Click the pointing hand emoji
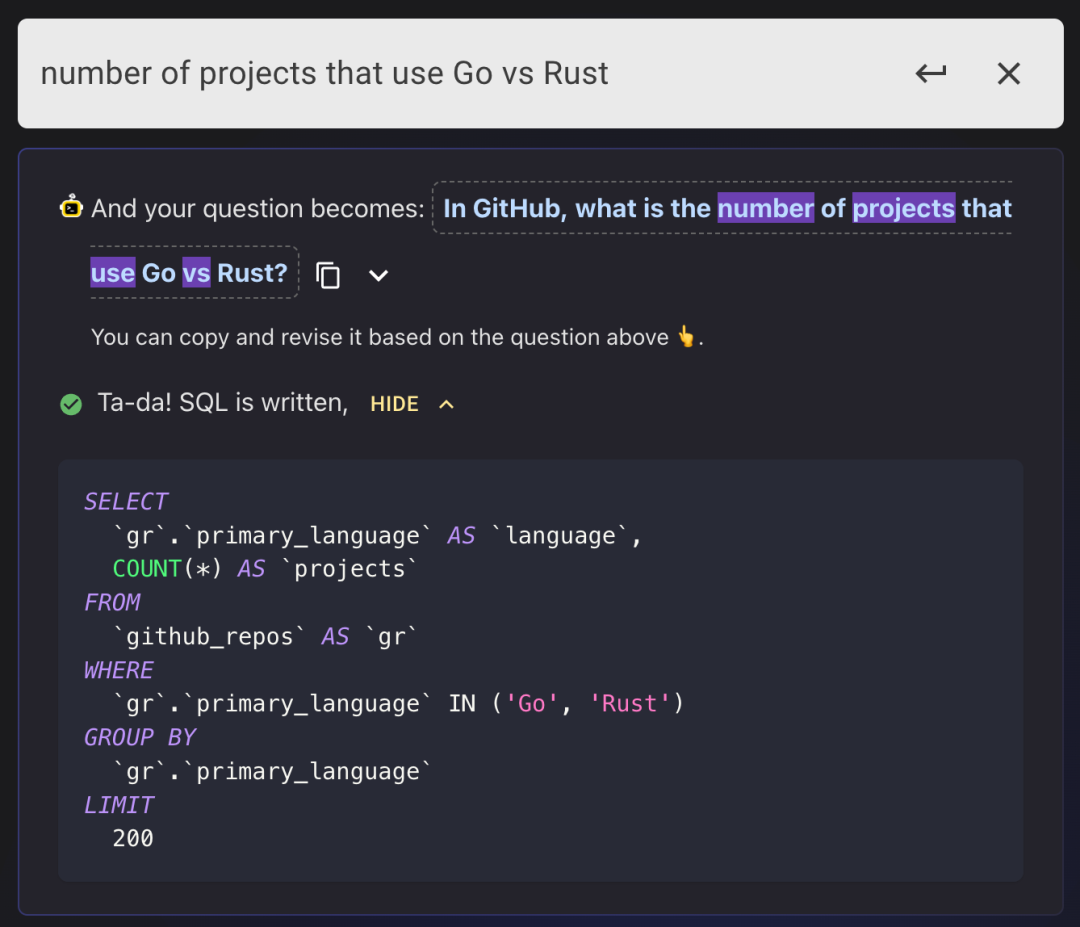The image size is (1080, 927). coord(686,337)
